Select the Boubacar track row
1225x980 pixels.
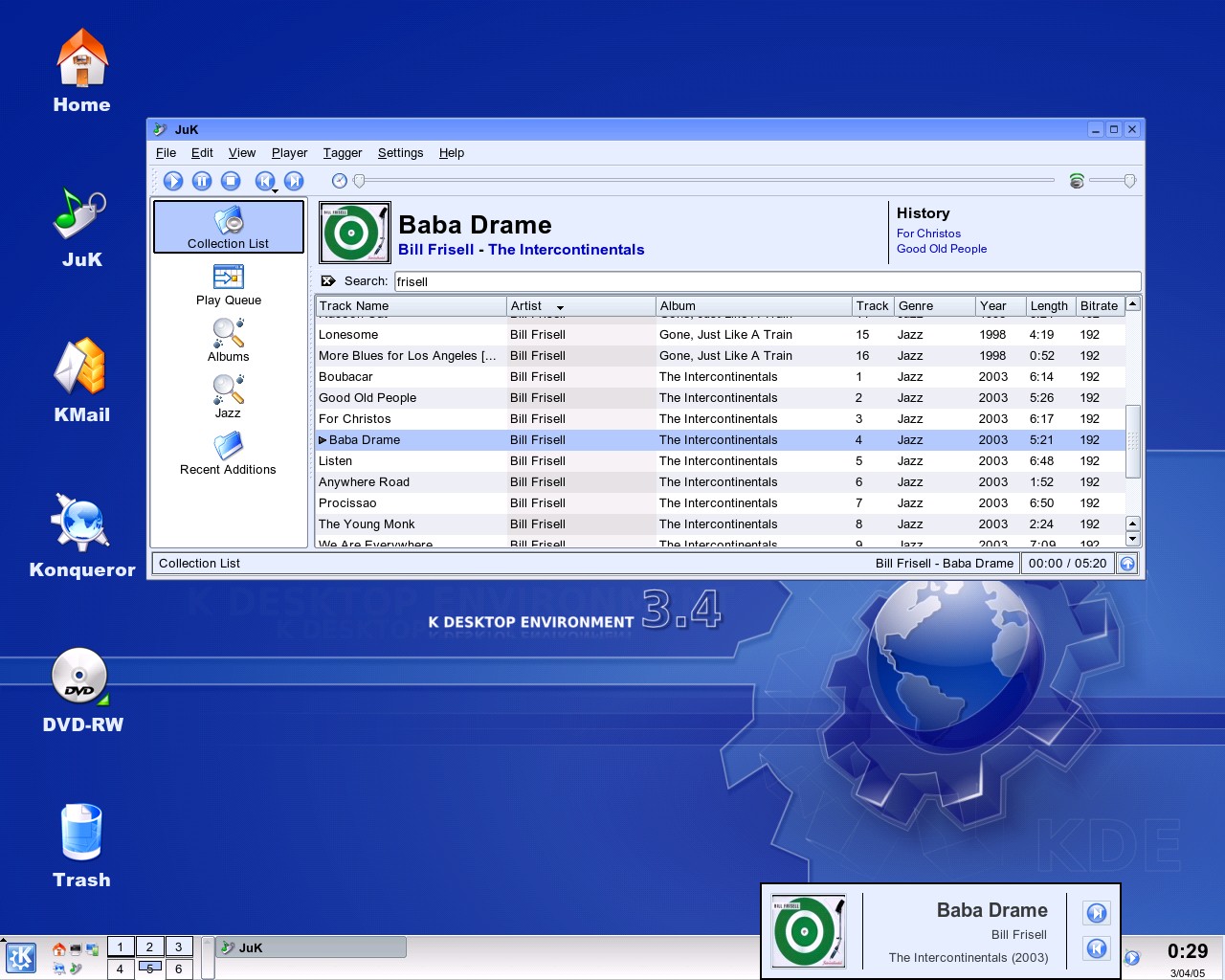721,377
